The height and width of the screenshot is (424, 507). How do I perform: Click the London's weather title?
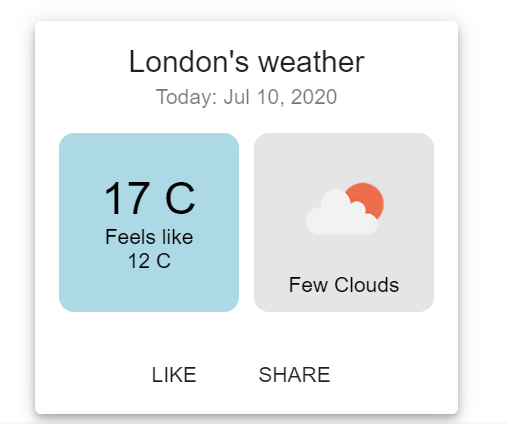pos(247,62)
